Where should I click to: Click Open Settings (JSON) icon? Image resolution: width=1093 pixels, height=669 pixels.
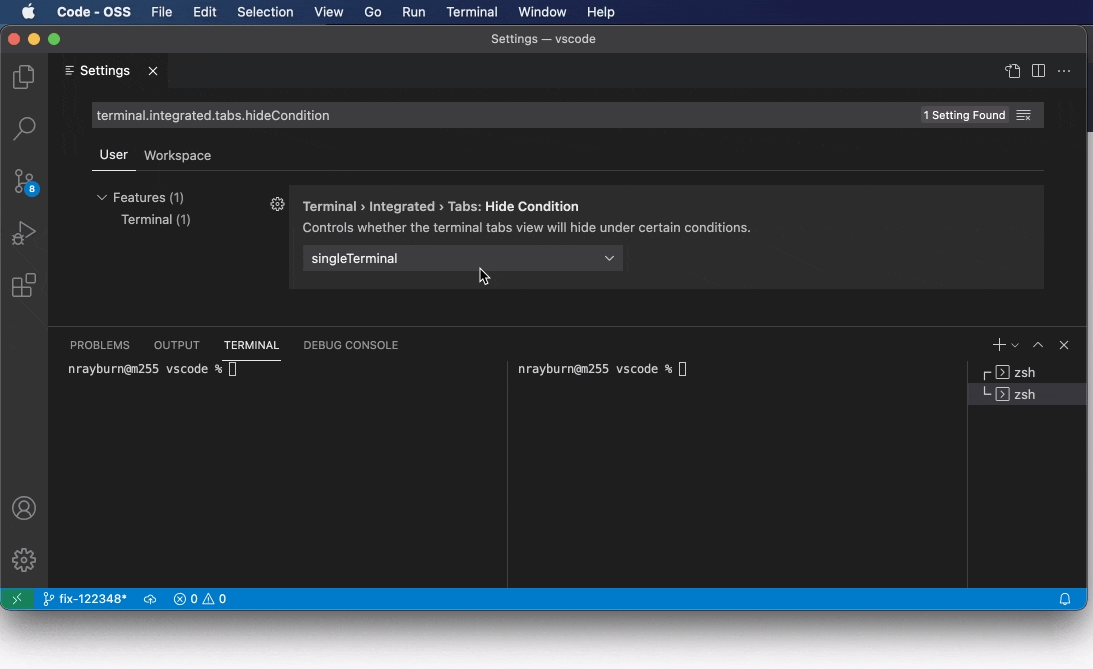tap(1012, 70)
